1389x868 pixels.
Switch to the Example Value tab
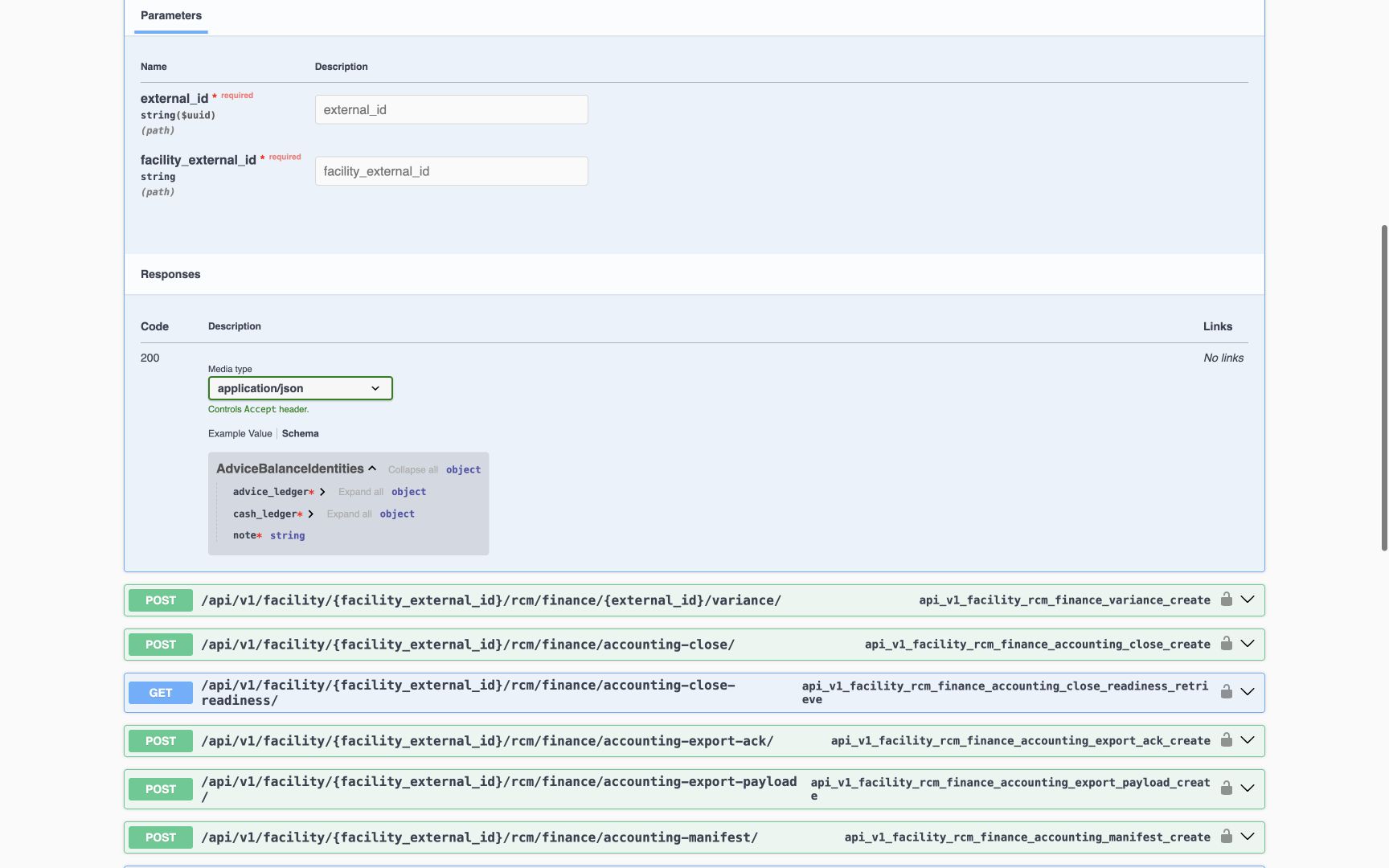pos(240,434)
